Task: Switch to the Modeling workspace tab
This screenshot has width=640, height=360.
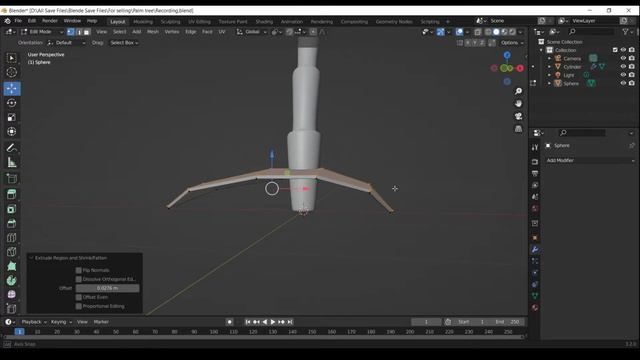Action: [x=143, y=22]
